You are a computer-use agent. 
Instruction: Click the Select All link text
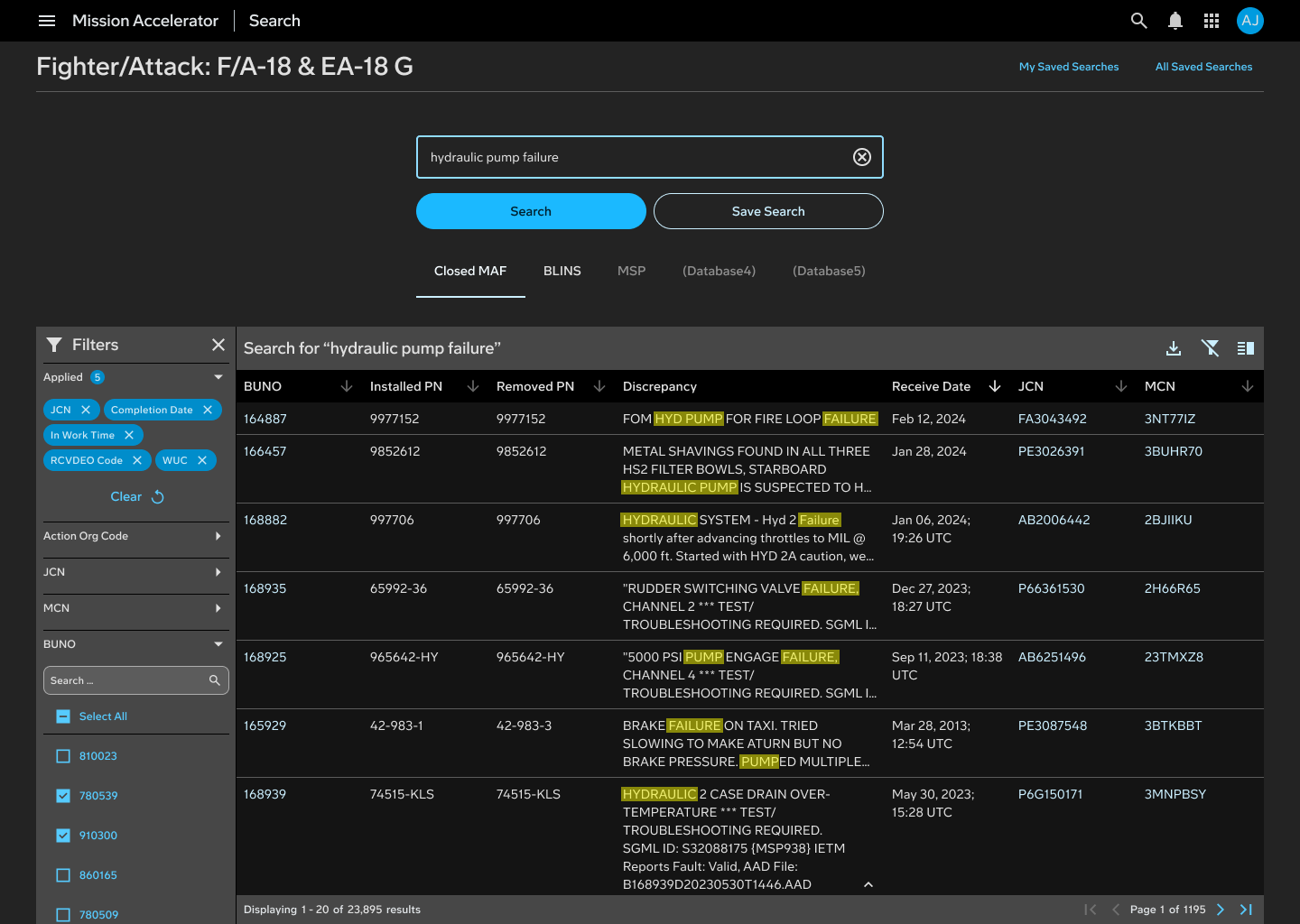click(x=103, y=716)
